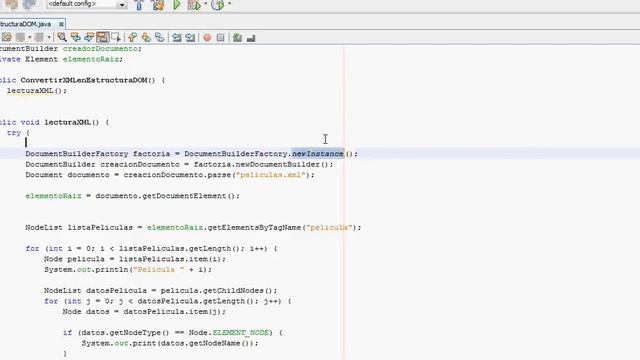Image resolution: width=640 pixels, height=360 pixels.
Task: Go Forward in editor history
Action: (39, 38)
